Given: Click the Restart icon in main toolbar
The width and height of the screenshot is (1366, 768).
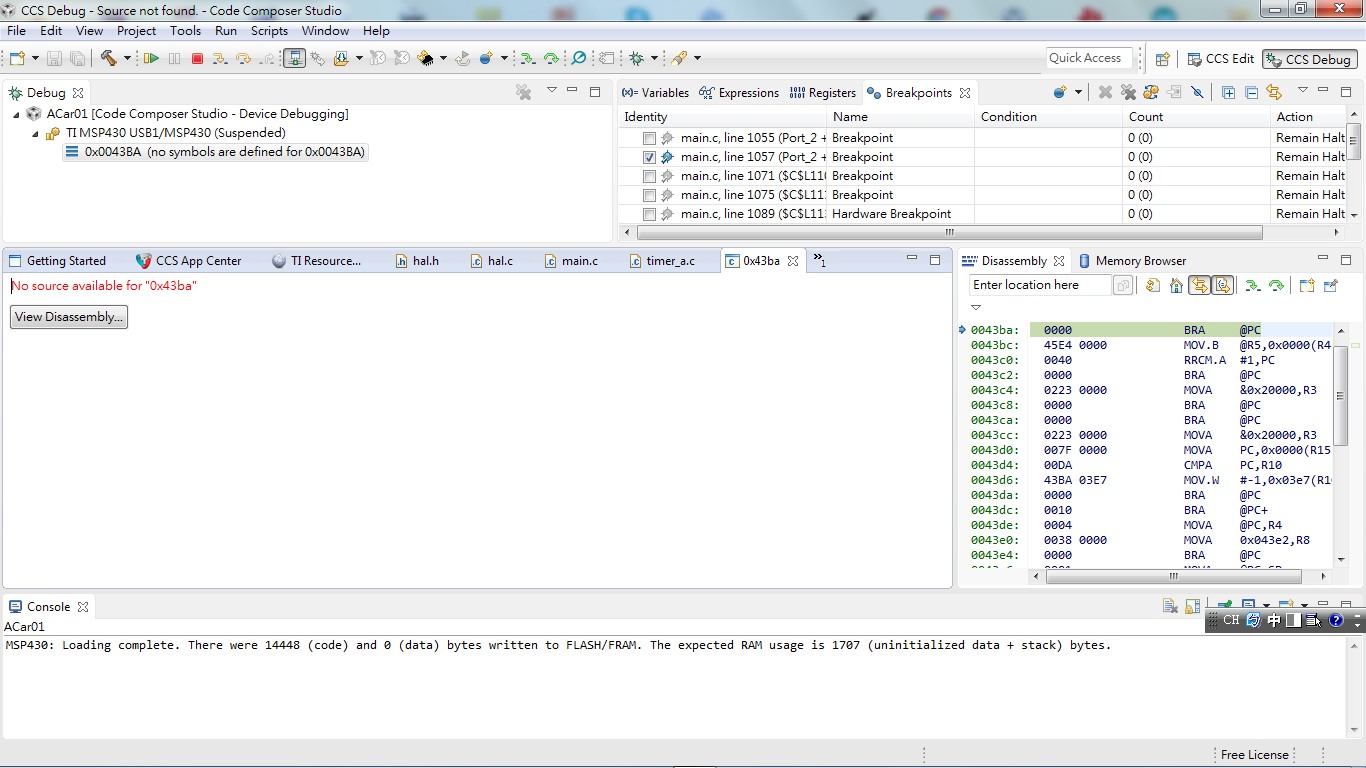Looking at the screenshot, I should click(463, 59).
